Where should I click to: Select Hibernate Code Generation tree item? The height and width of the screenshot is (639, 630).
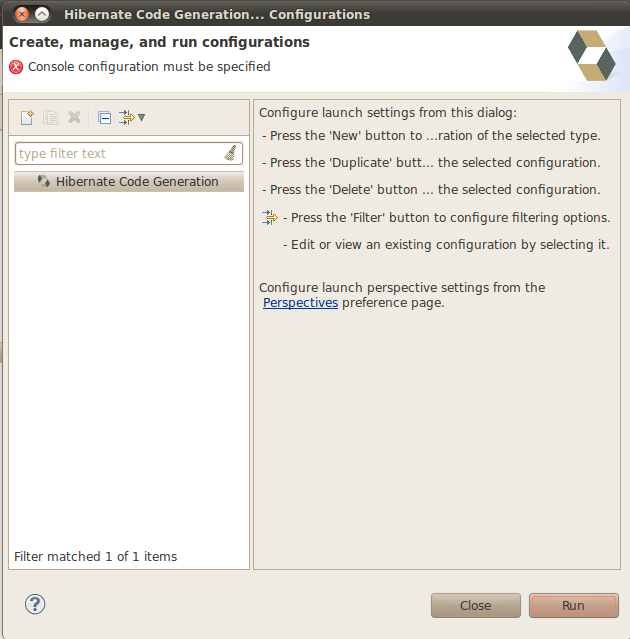129,182
